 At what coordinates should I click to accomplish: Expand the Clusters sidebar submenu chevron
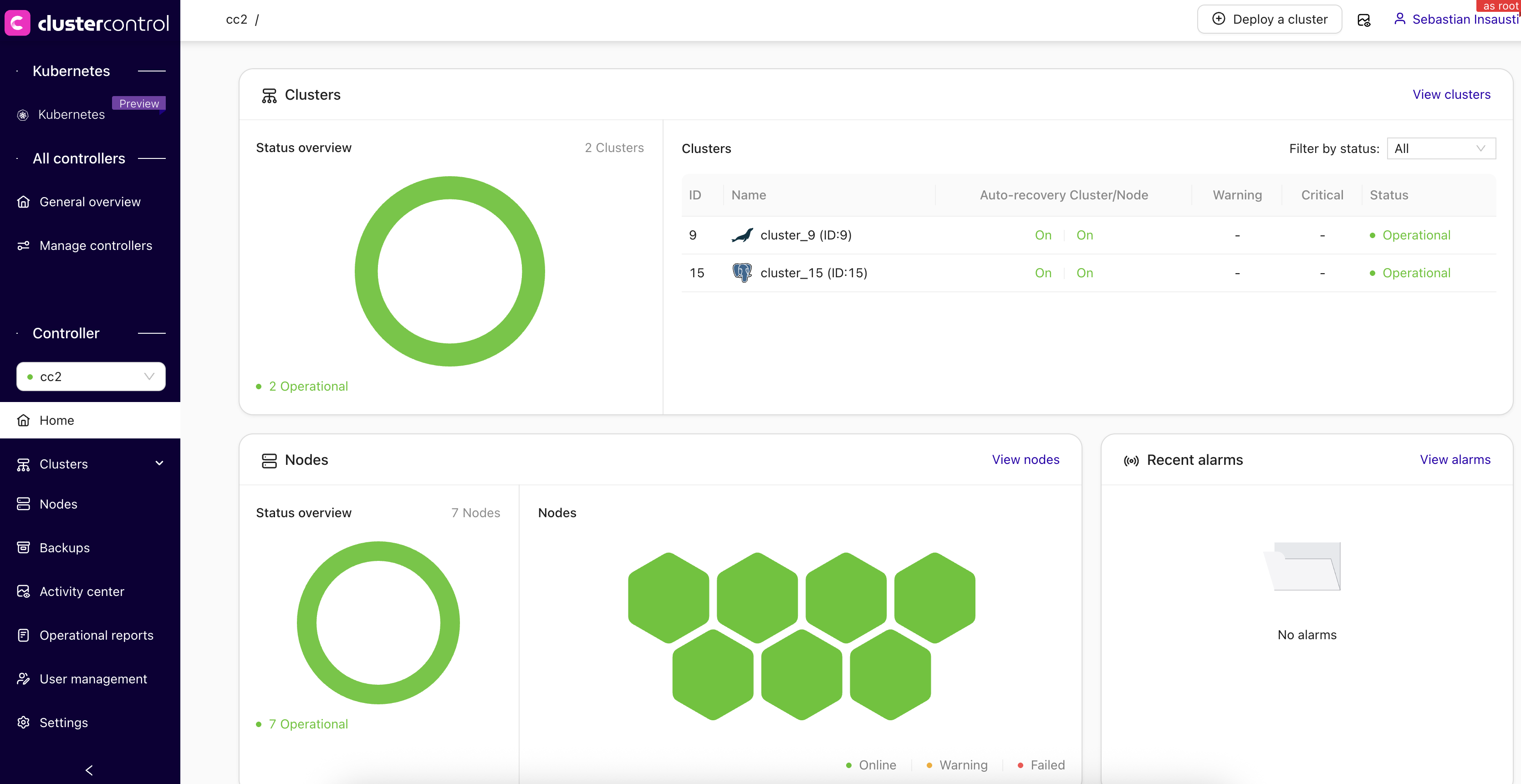[159, 463]
